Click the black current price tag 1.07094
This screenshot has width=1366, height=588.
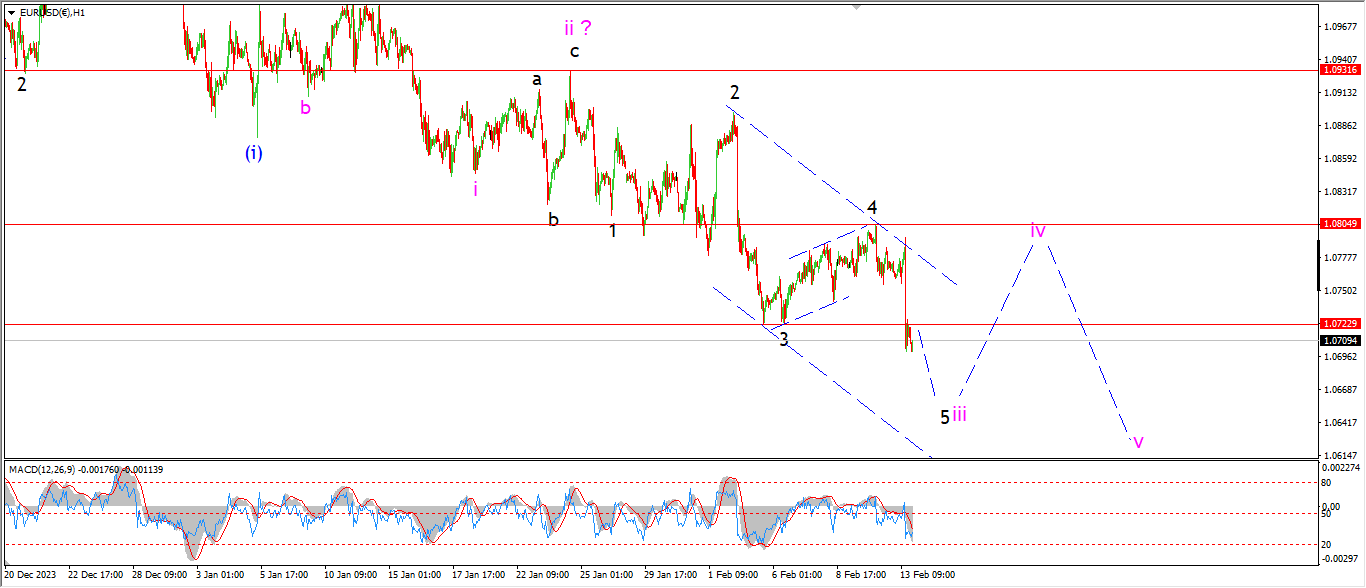(1340, 341)
